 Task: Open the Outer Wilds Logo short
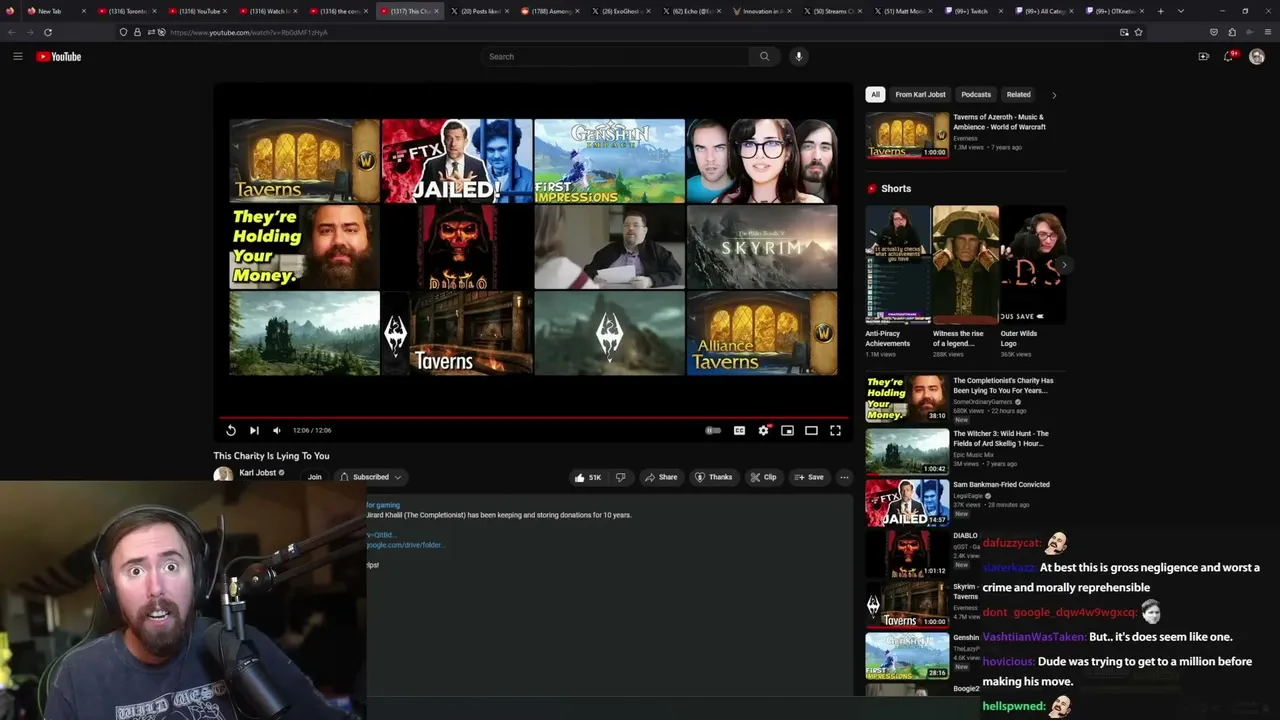pos(1034,264)
